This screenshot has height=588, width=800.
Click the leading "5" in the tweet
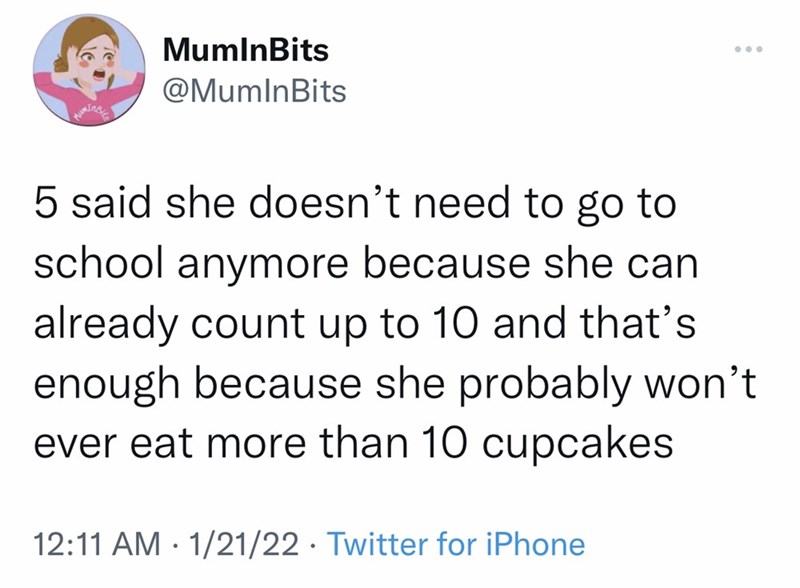click(x=45, y=208)
